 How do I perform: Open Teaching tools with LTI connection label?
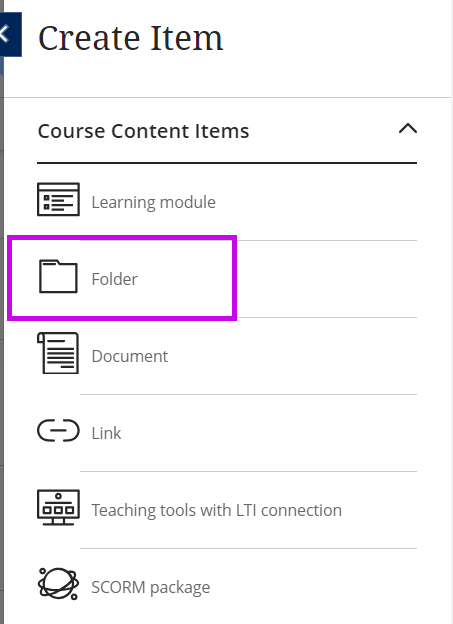(217, 510)
